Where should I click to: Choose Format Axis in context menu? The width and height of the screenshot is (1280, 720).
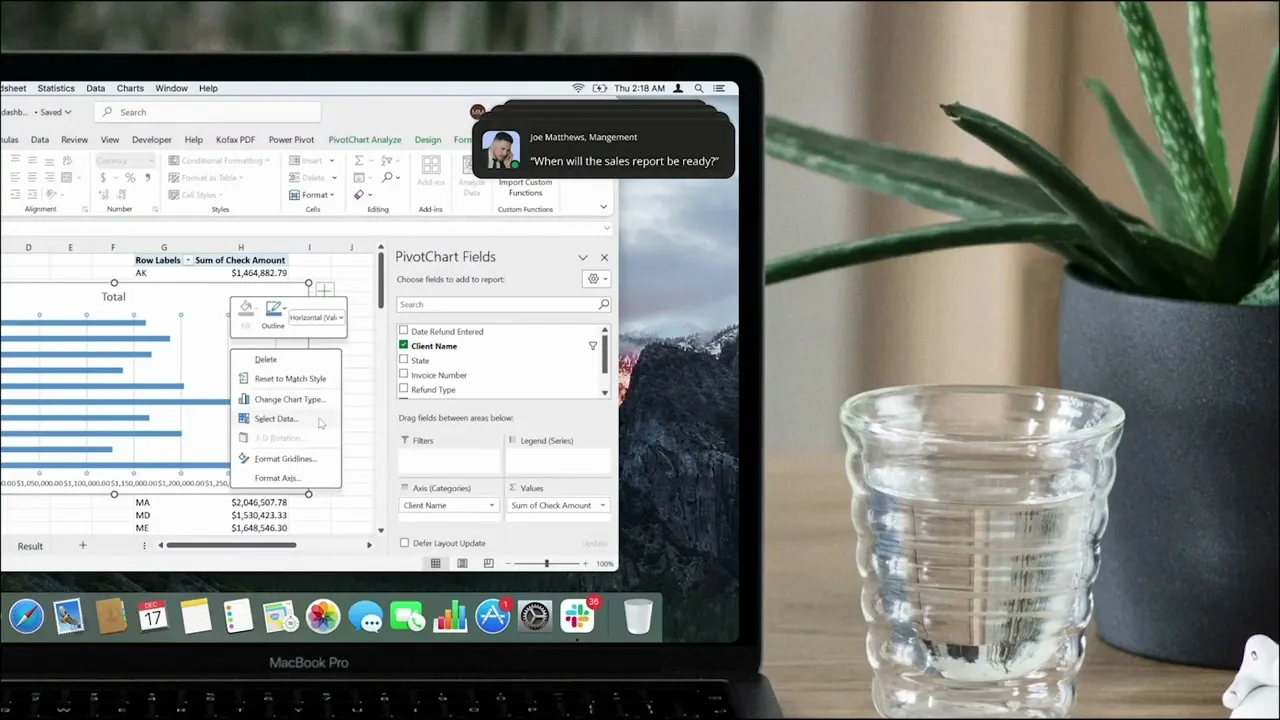(277, 478)
